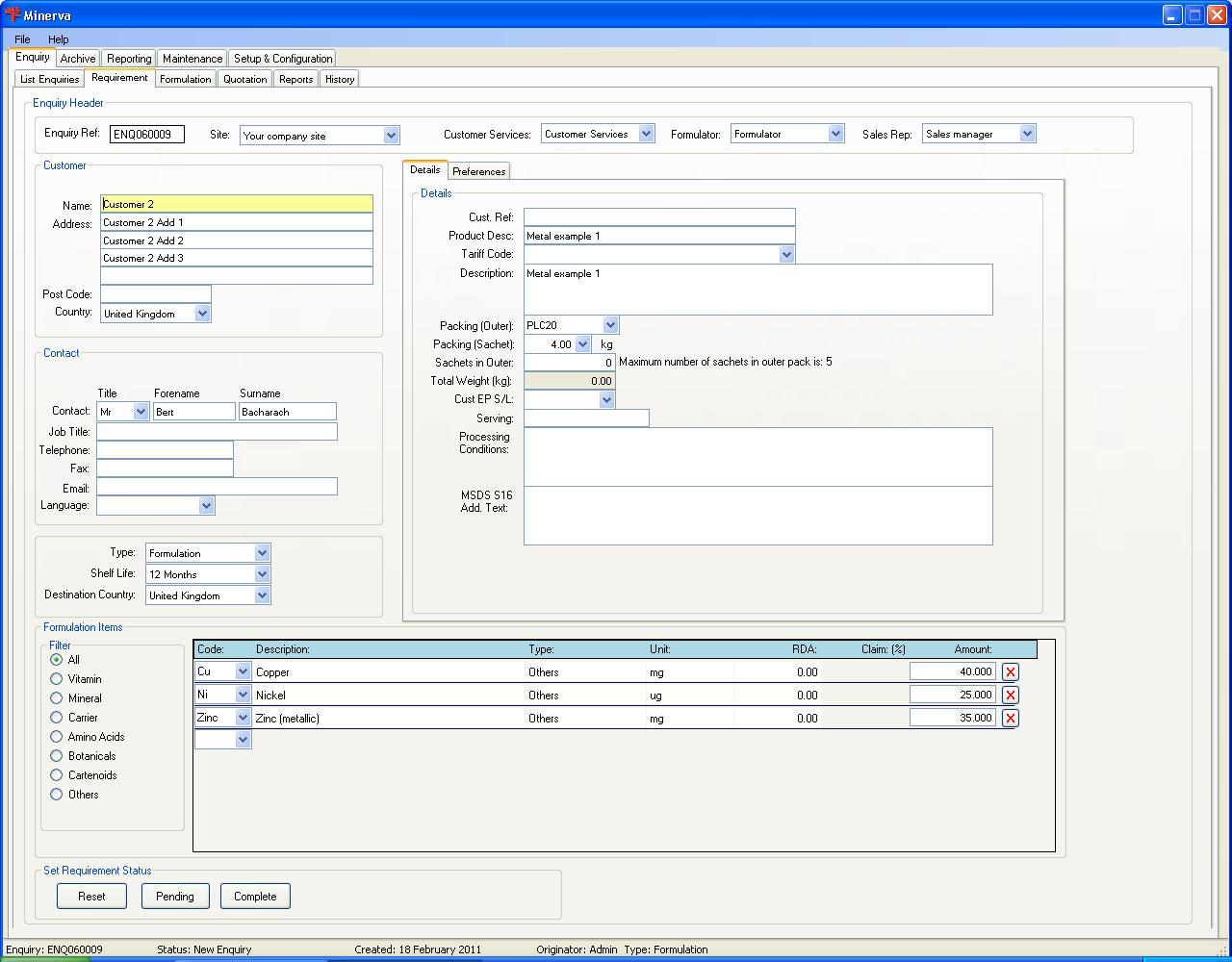
Task: Switch to the Quotation tab
Action: (245, 79)
